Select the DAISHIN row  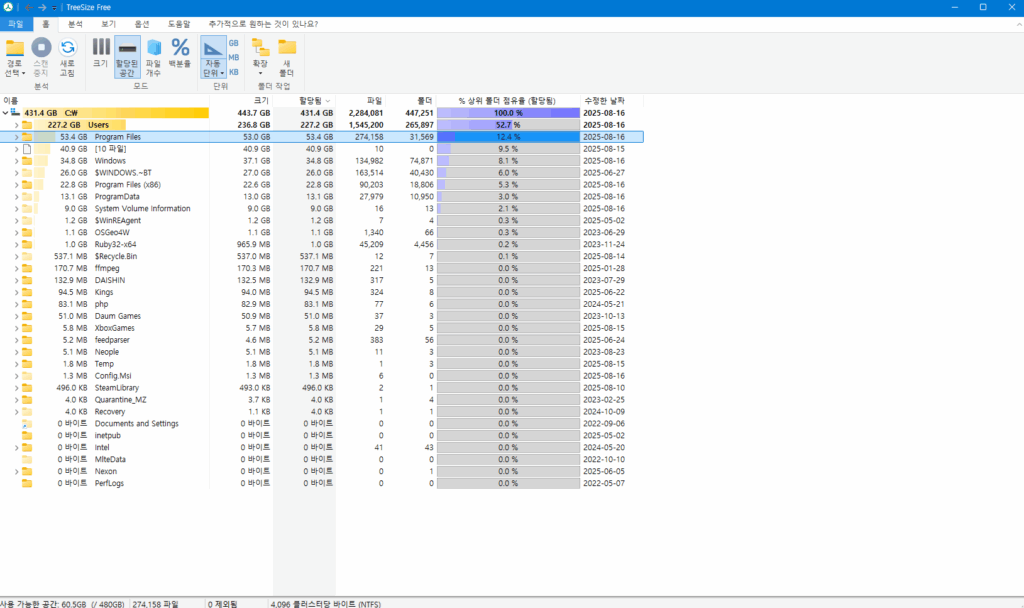[322, 280]
